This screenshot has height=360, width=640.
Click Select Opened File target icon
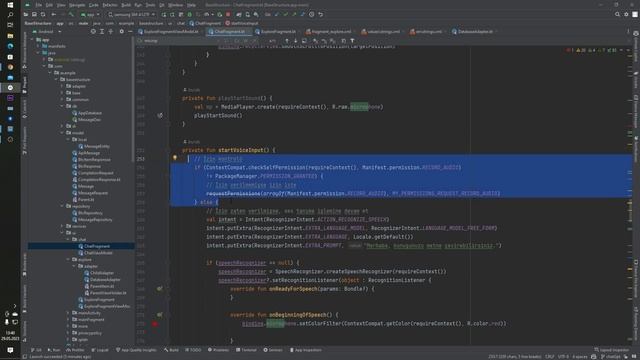click(x=93, y=31)
